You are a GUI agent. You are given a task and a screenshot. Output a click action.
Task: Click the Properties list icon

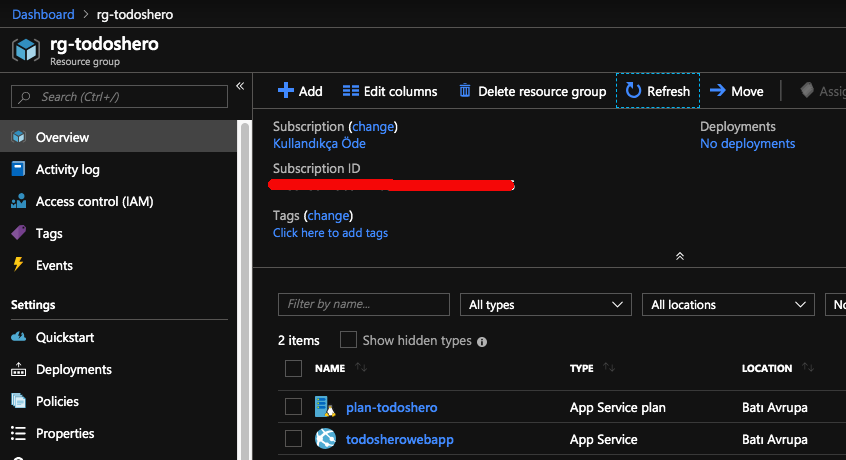(x=18, y=433)
